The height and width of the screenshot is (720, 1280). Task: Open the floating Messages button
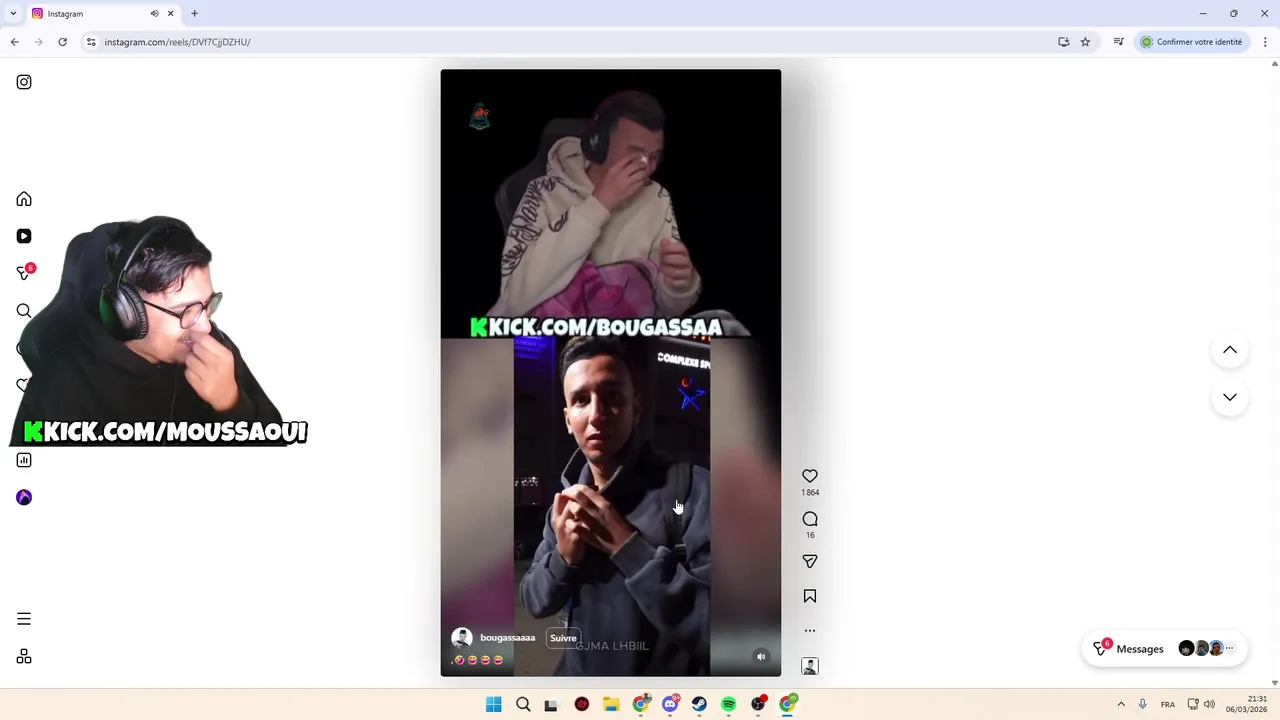[x=1165, y=649]
